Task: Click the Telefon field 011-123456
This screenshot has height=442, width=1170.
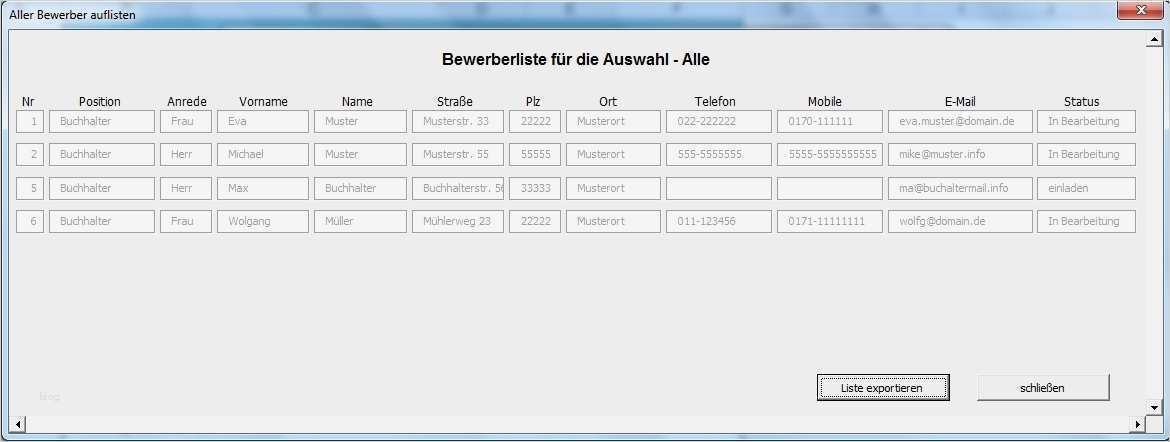Action: [x=719, y=221]
